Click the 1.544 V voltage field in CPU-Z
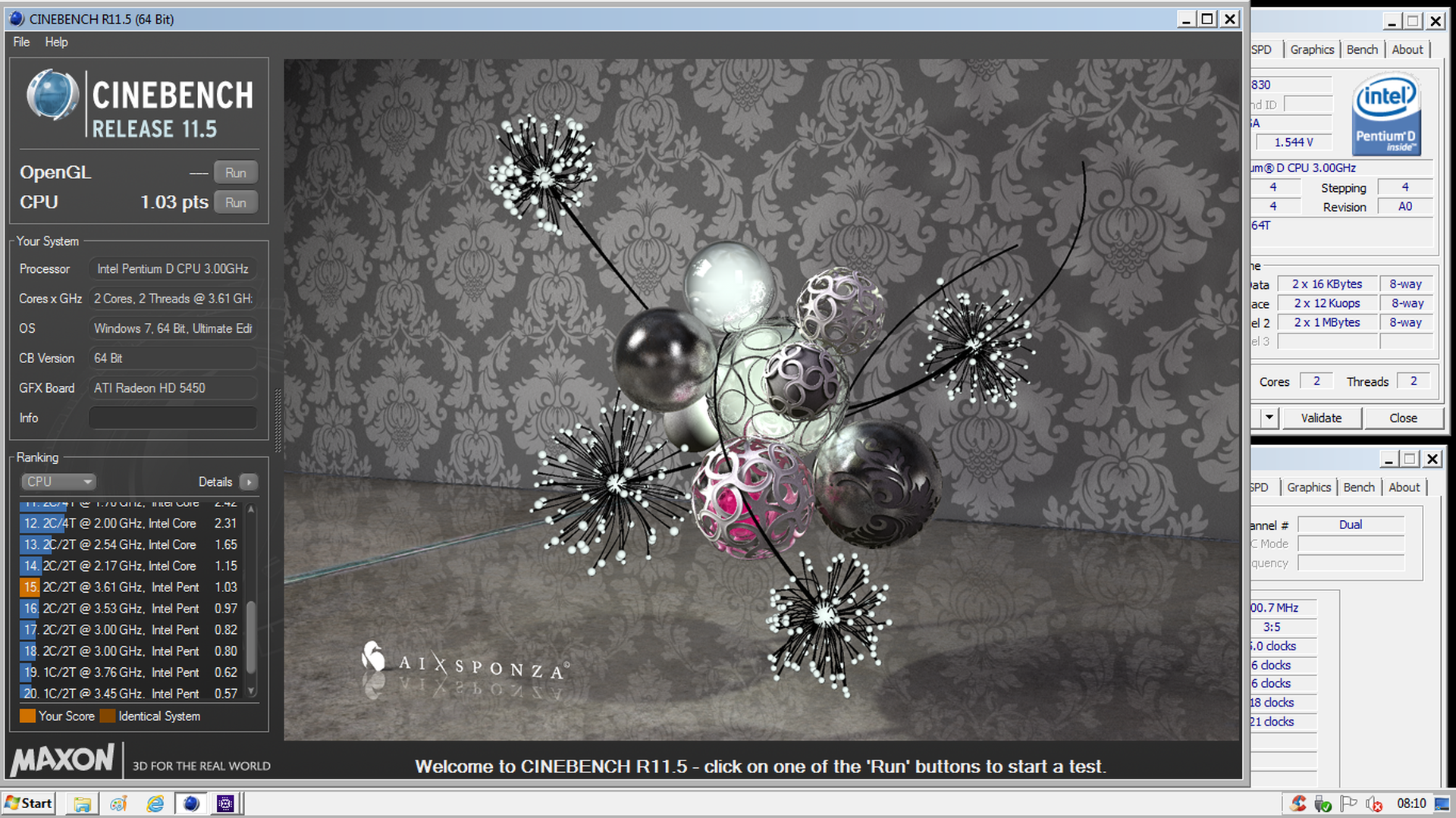1456x818 pixels. (x=1294, y=142)
